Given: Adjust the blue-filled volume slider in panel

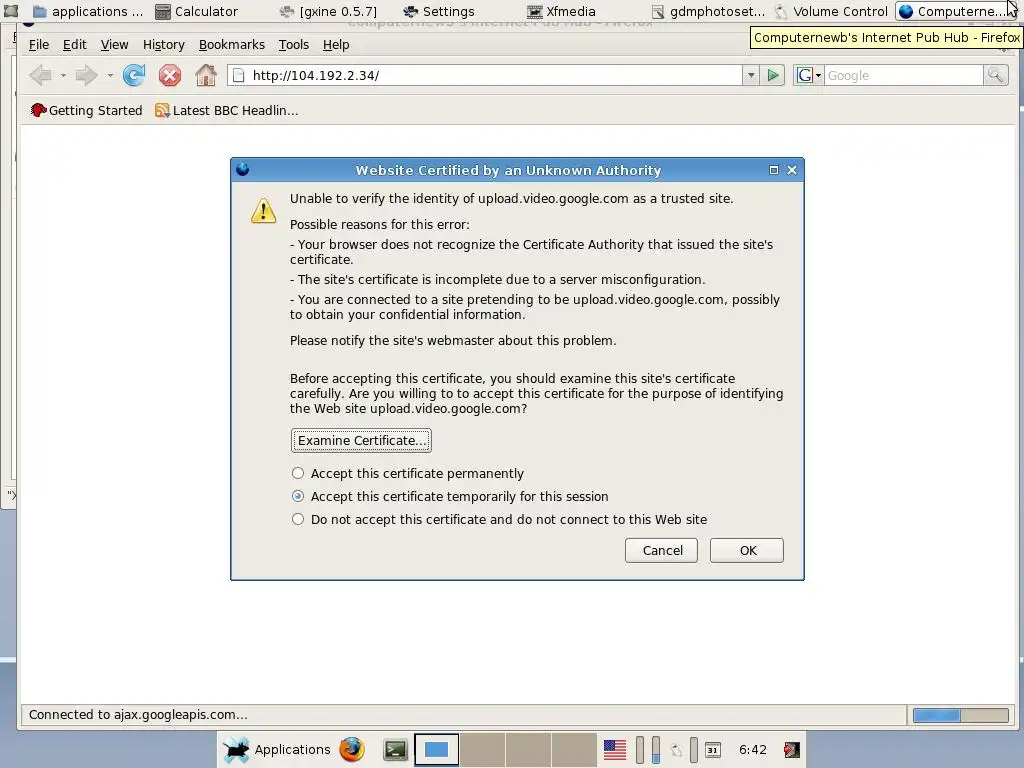Looking at the screenshot, I should tap(656, 750).
